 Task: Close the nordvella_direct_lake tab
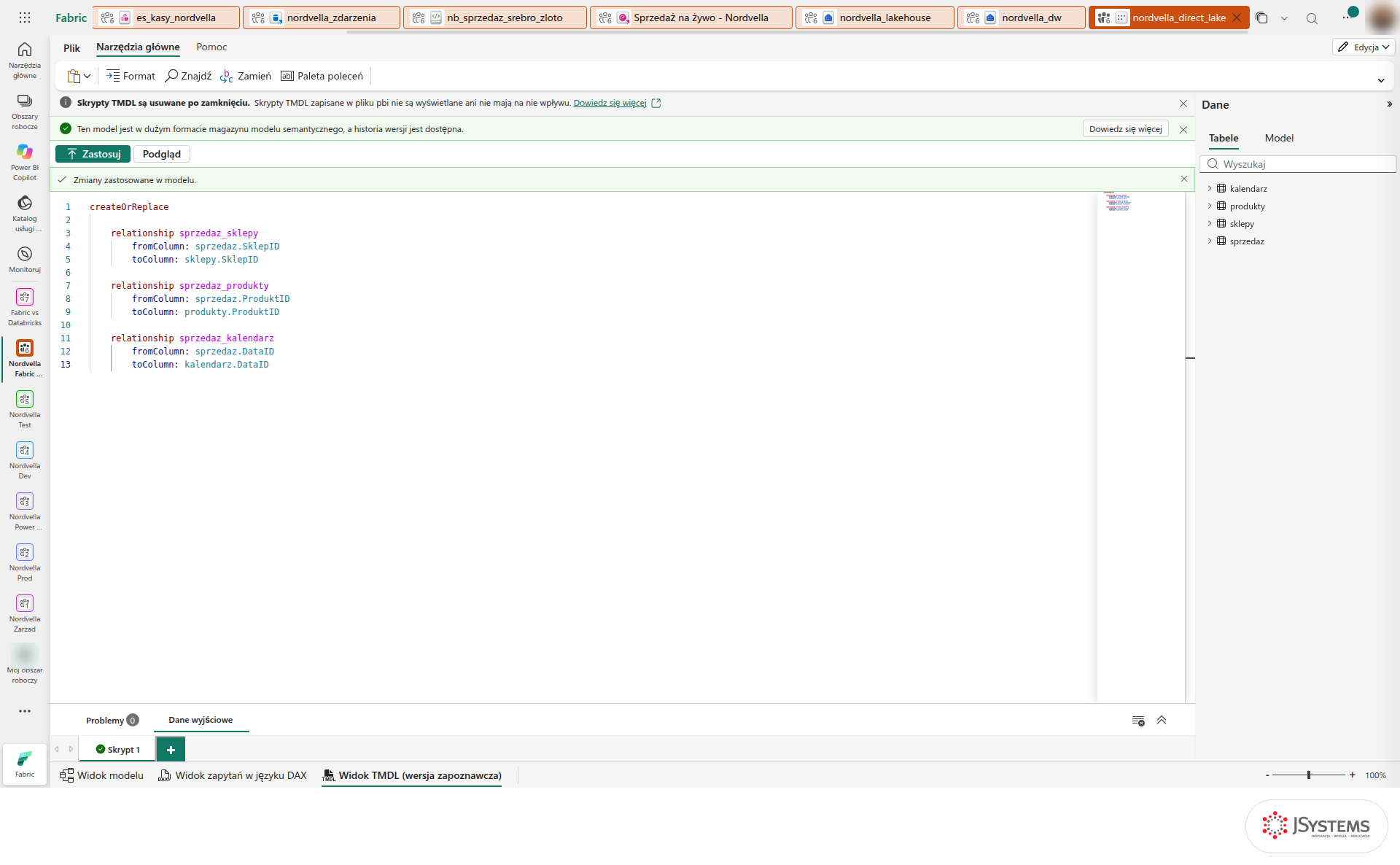(x=1237, y=18)
